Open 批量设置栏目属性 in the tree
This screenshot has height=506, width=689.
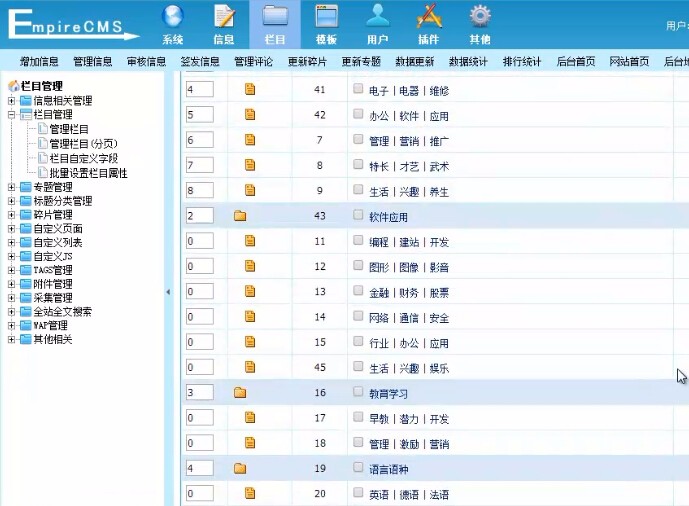point(88,173)
